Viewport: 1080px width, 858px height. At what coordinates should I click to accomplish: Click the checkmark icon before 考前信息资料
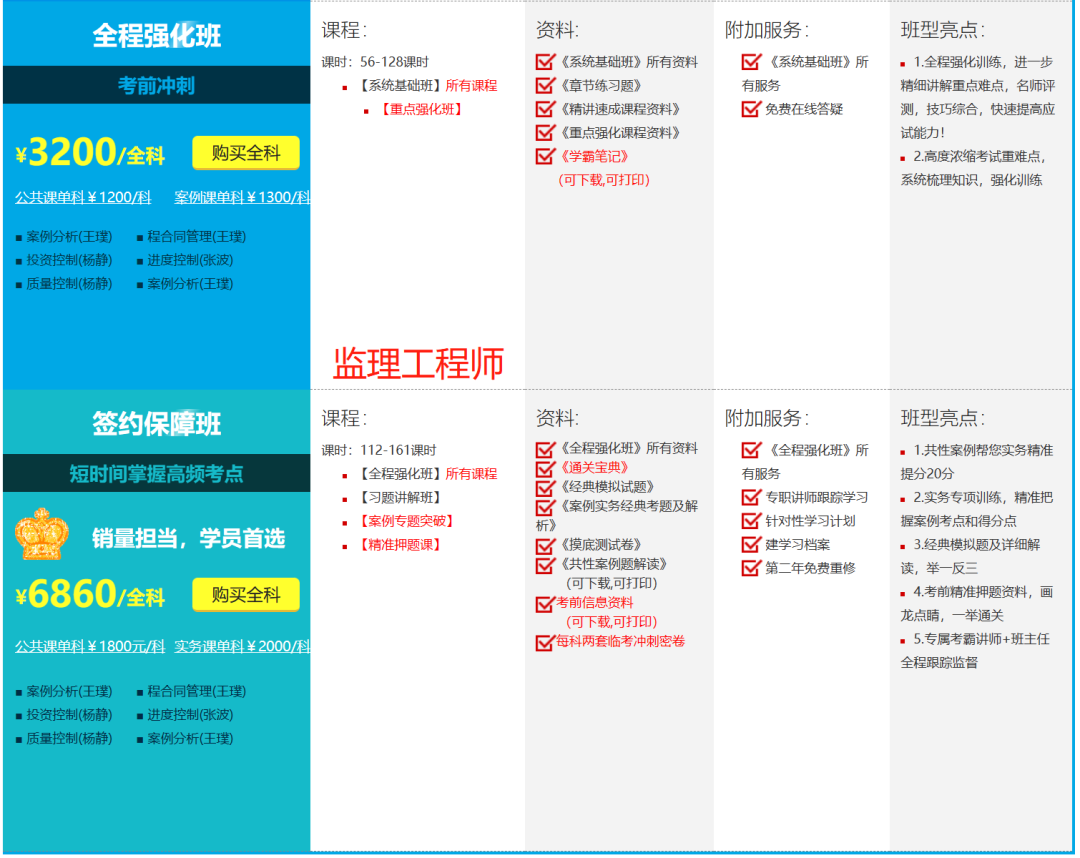click(x=545, y=603)
